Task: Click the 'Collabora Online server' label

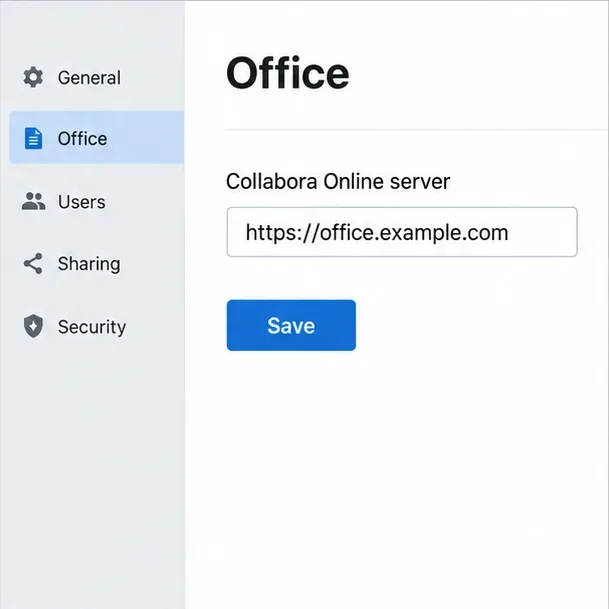Action: click(x=338, y=181)
